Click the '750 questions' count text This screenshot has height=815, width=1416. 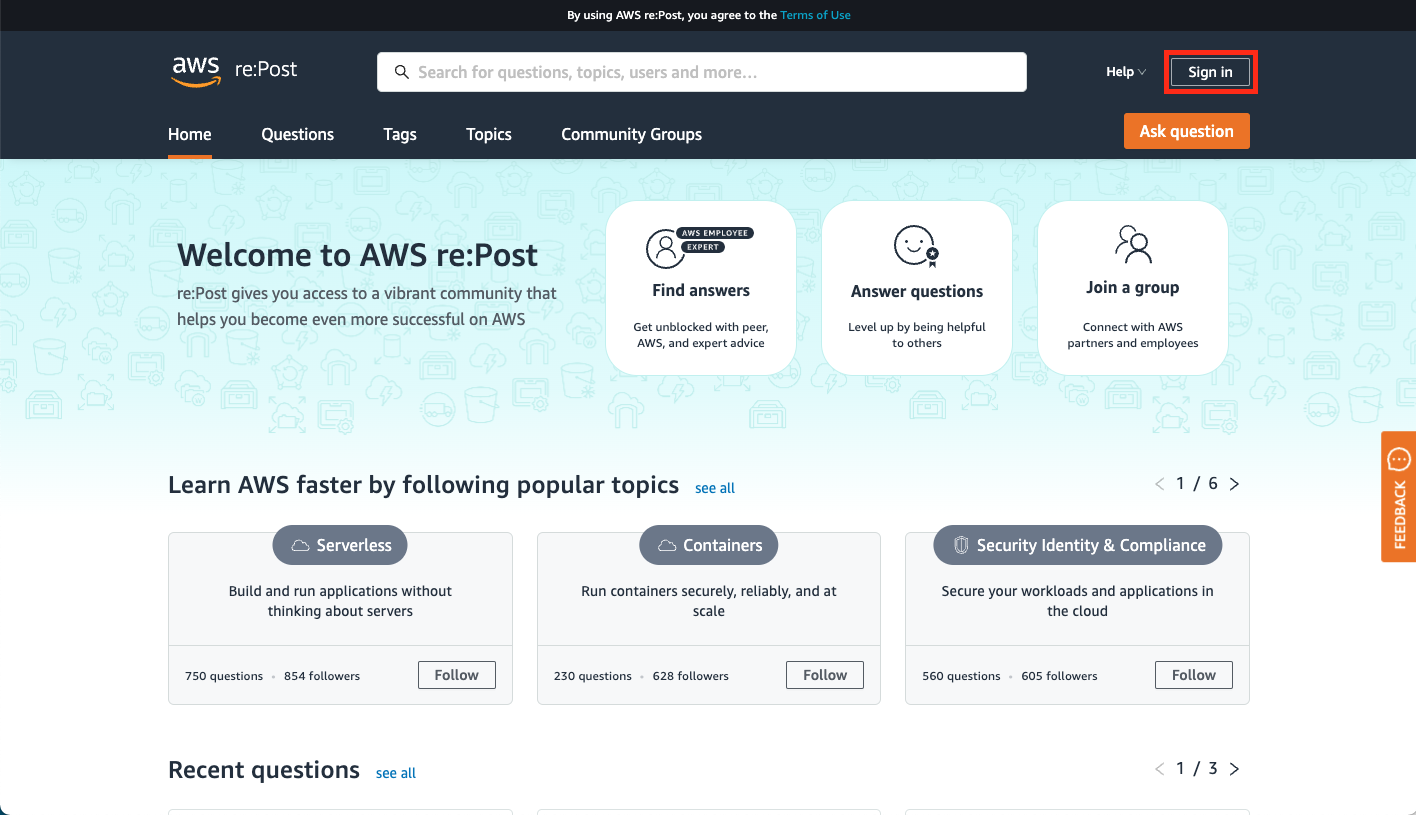[224, 676]
